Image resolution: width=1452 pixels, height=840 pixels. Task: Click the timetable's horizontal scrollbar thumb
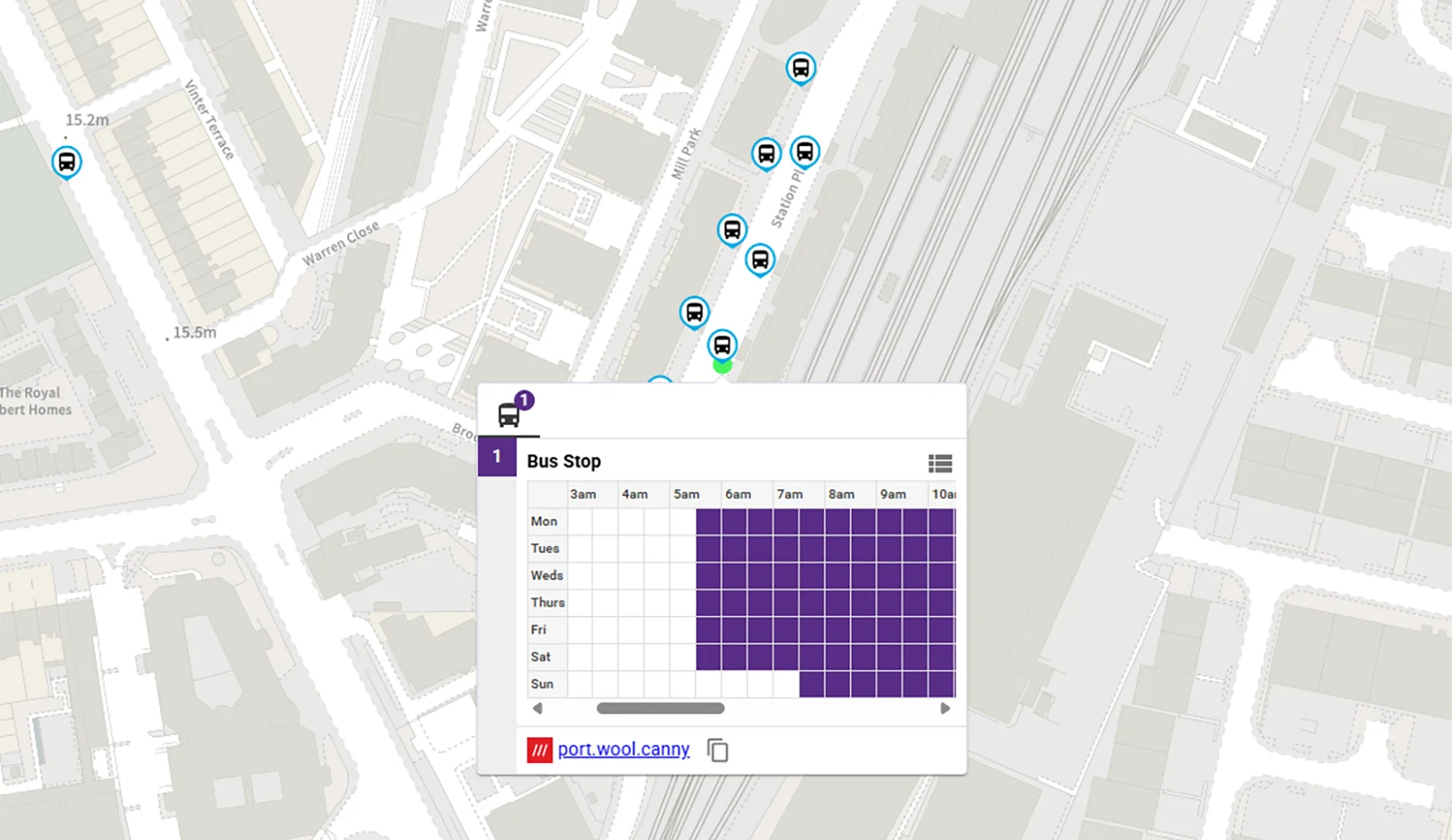[x=660, y=708]
